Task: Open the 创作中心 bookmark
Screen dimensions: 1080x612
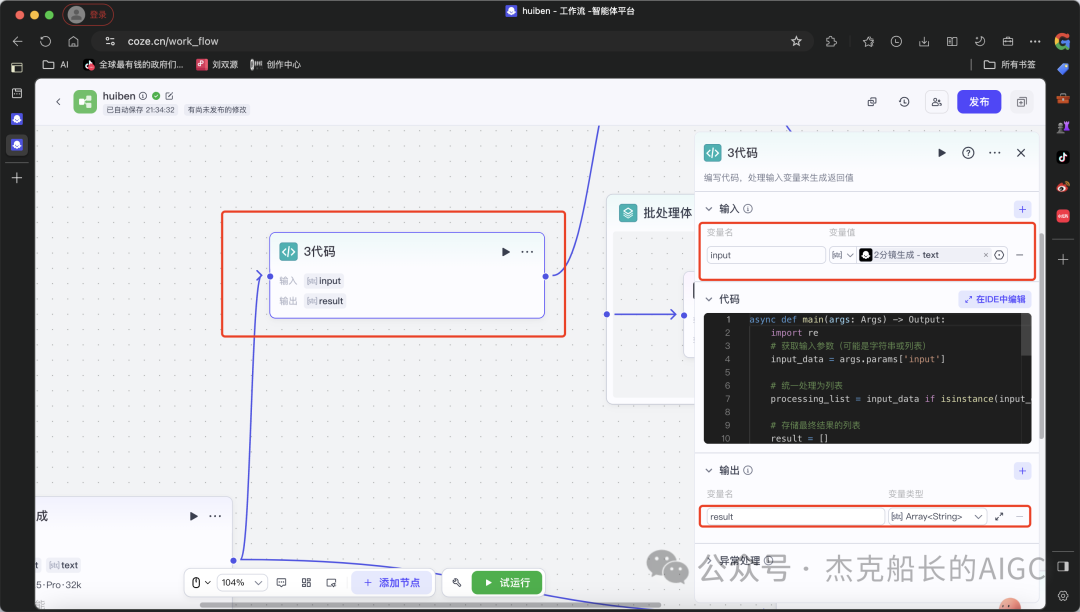Action: 275,65
